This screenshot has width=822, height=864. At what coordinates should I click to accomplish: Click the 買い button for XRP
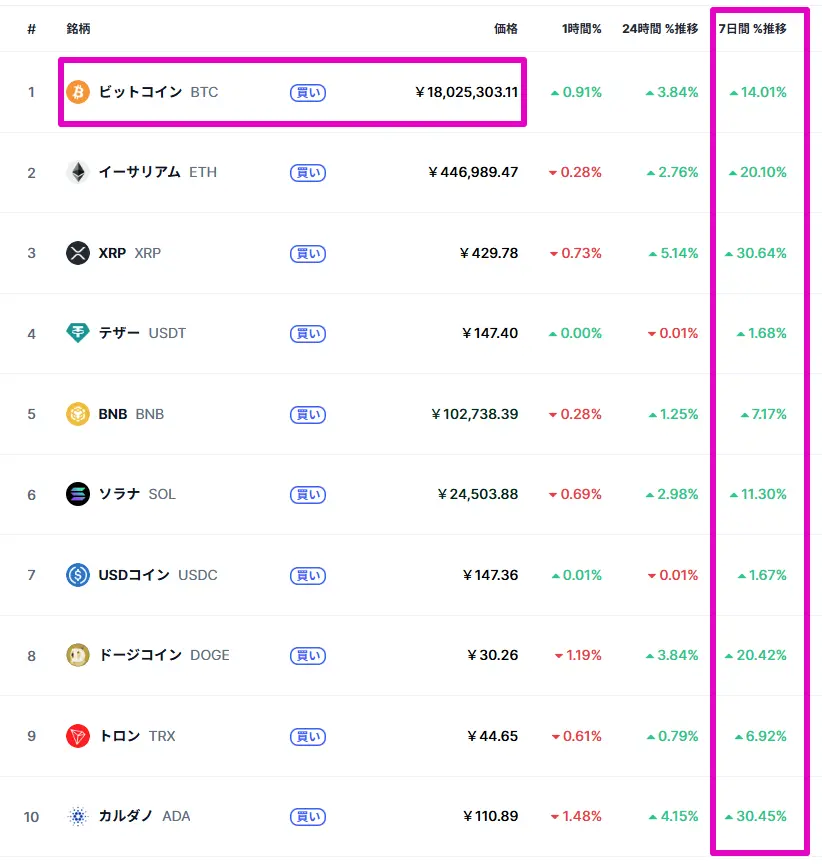pos(308,253)
